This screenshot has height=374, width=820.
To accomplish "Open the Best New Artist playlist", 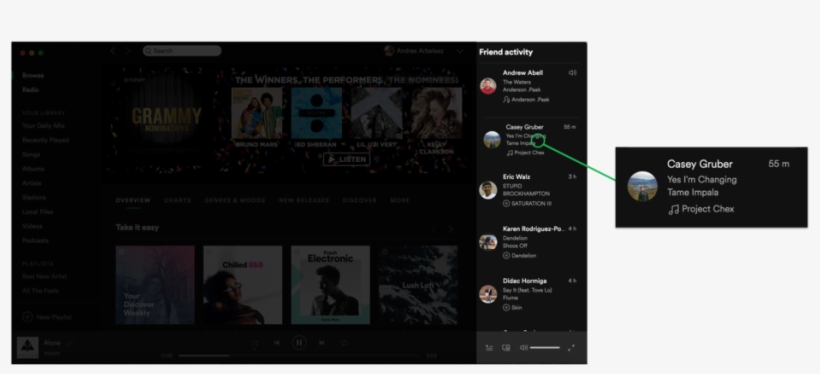I will tap(44, 276).
